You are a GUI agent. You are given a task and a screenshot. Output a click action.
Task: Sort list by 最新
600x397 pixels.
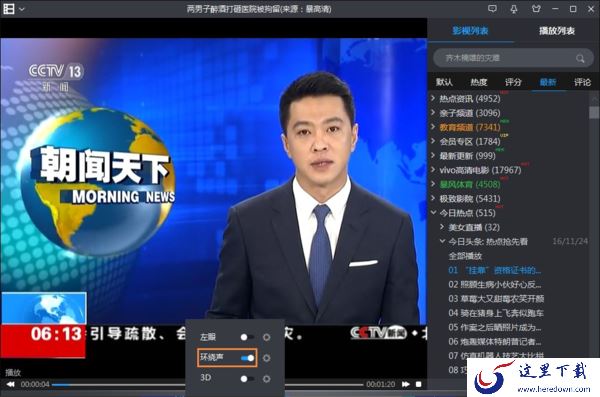pos(548,82)
